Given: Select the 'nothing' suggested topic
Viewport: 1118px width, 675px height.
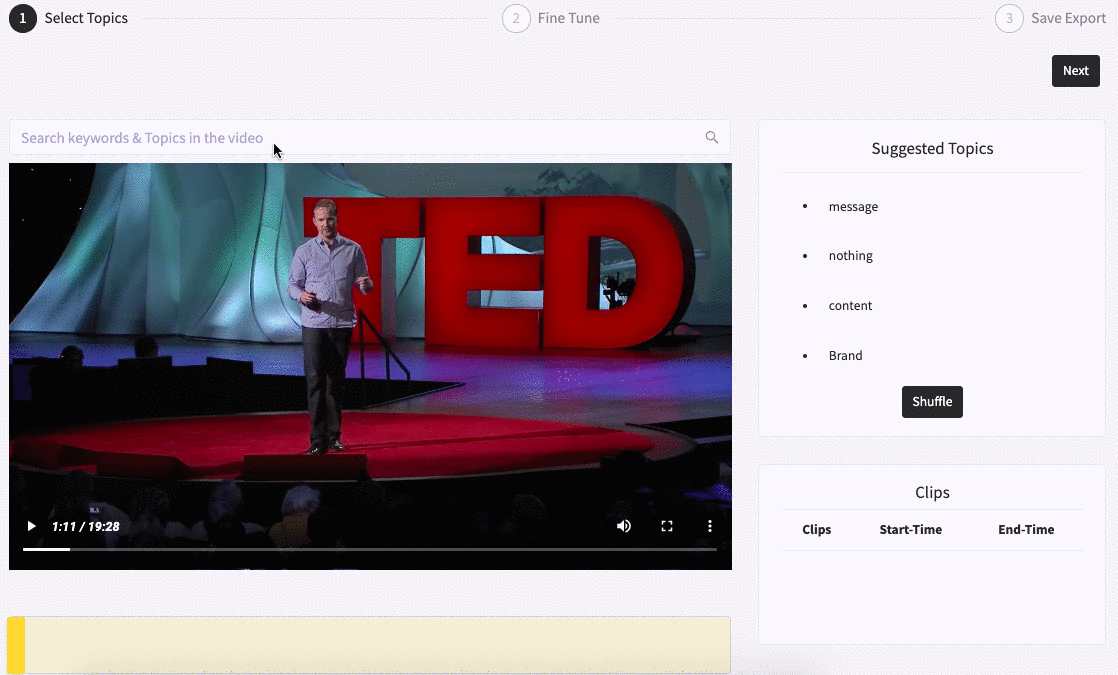Looking at the screenshot, I should [x=850, y=256].
